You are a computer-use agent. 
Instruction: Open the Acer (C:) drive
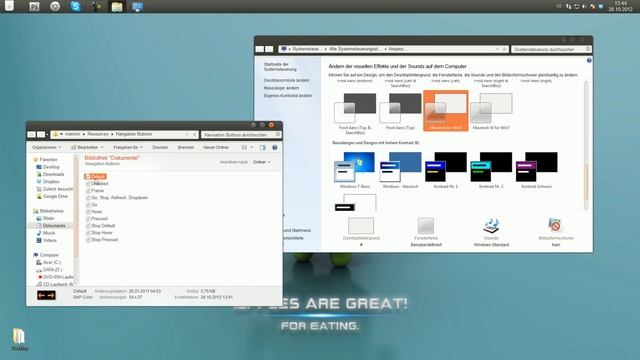pyautogui.click(x=51, y=262)
